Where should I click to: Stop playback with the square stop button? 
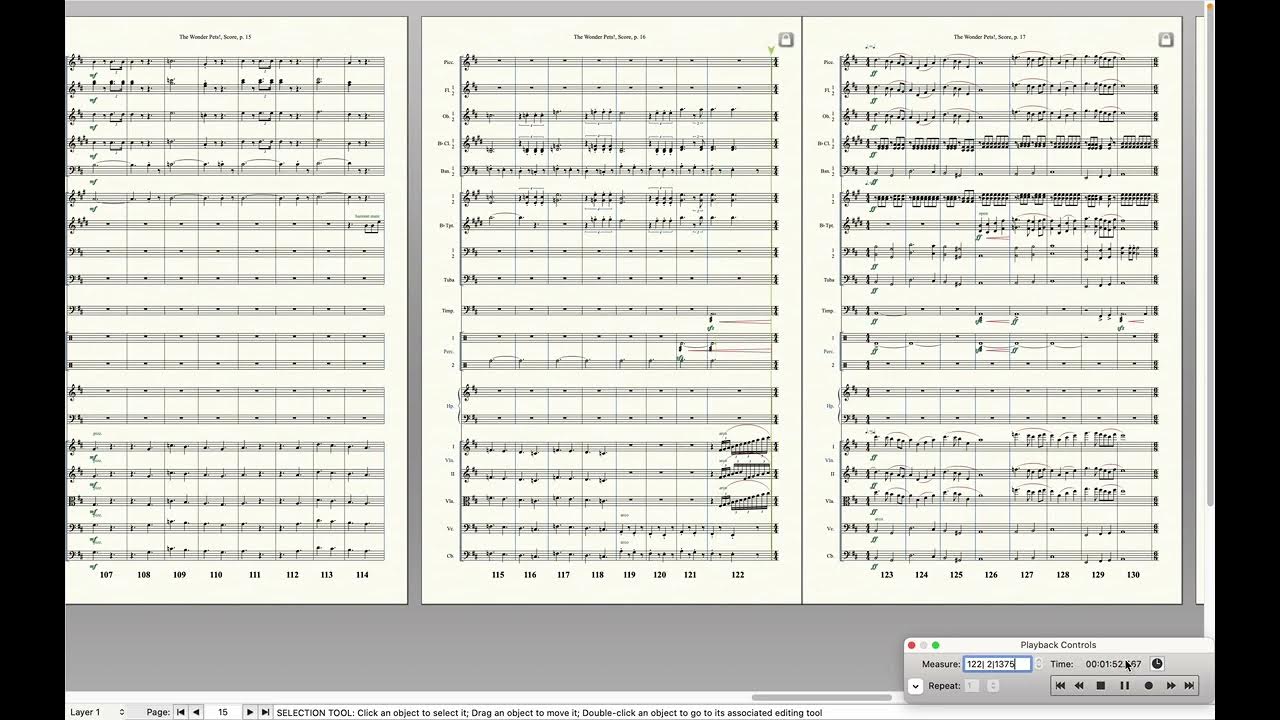pos(1101,686)
